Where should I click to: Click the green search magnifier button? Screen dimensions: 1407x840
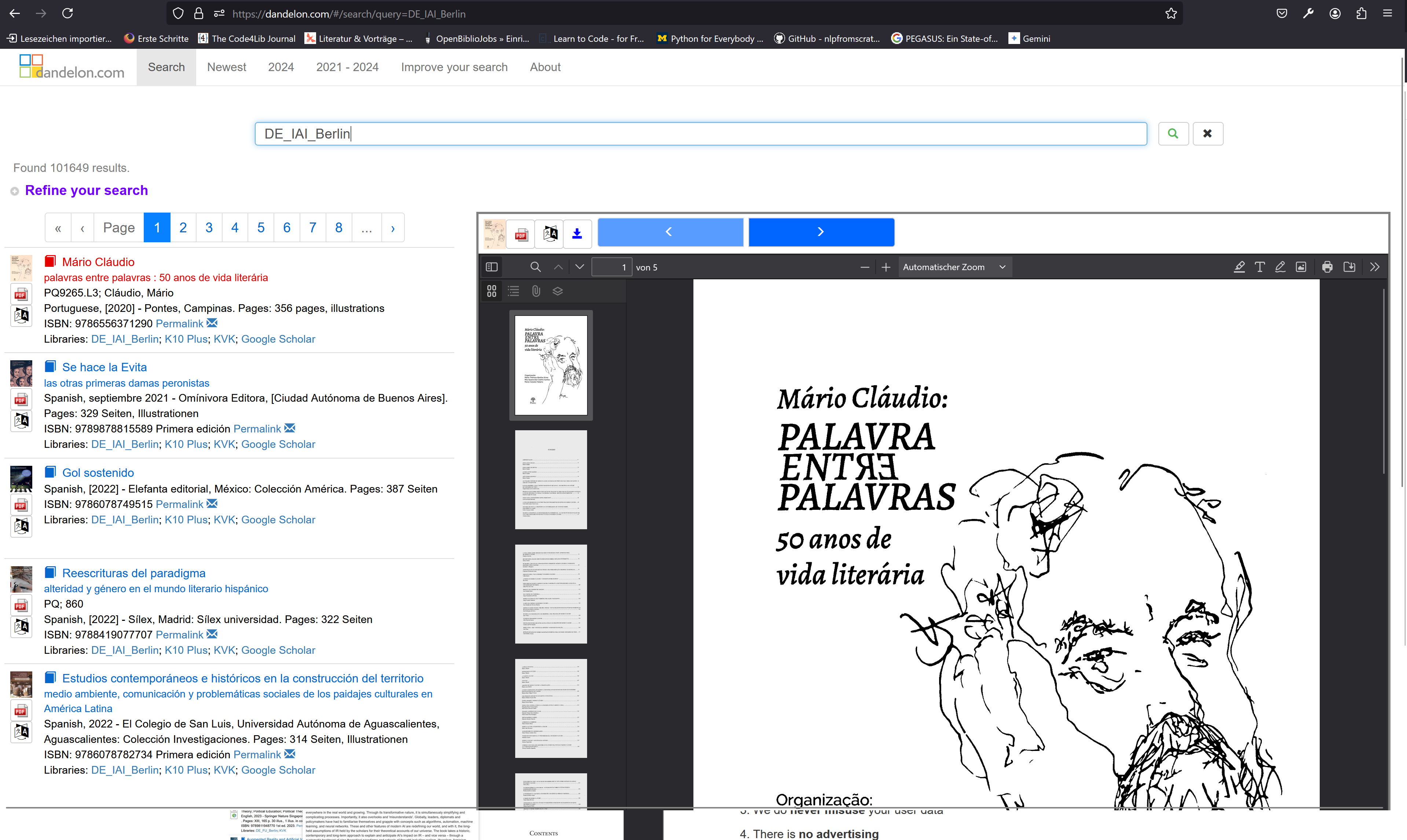[x=1173, y=133]
